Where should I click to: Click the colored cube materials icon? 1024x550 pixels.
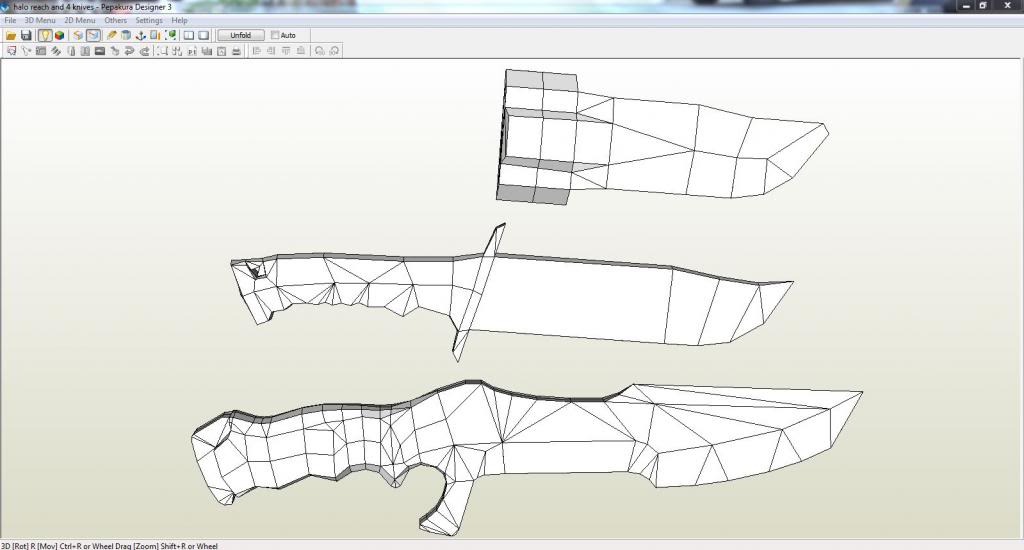click(59, 35)
